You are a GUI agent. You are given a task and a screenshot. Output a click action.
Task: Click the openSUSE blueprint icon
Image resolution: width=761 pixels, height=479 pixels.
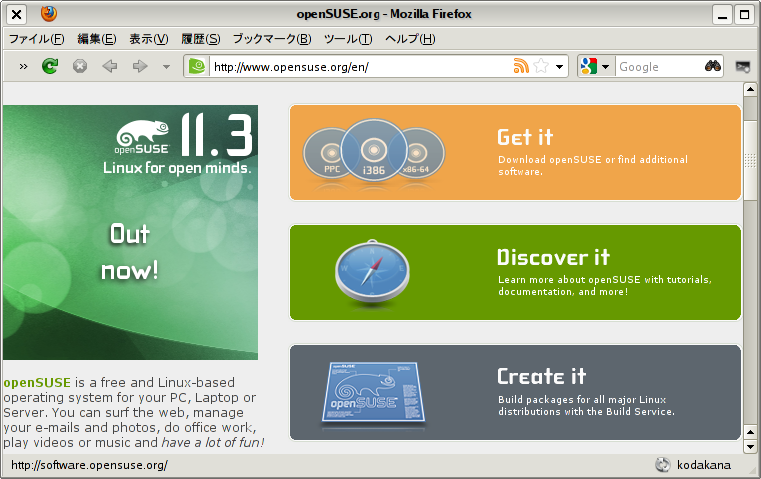click(x=373, y=392)
